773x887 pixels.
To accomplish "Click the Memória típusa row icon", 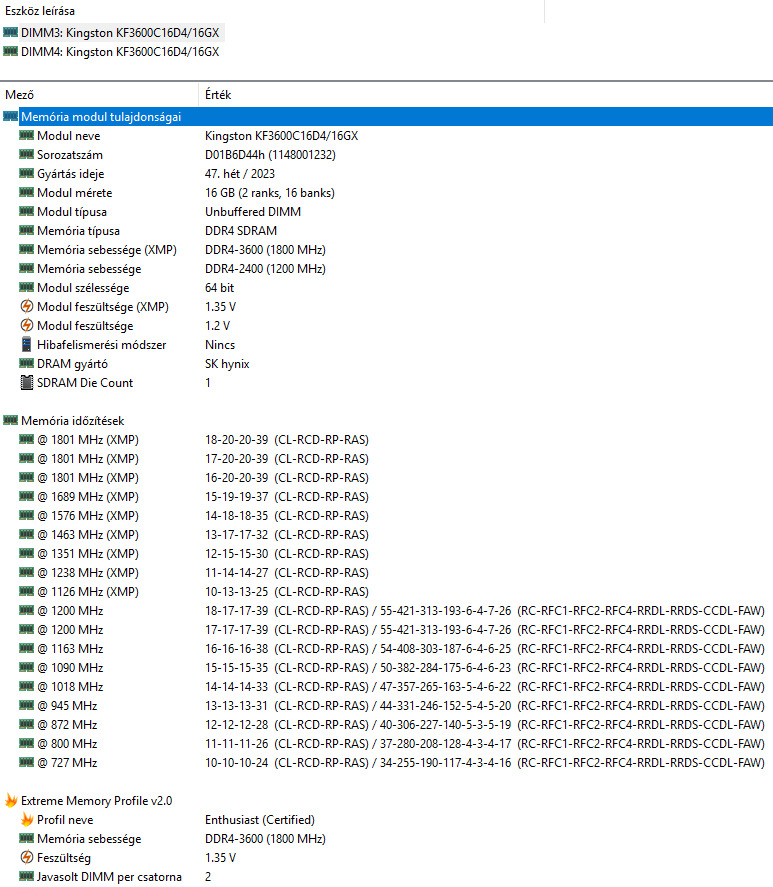I will pyautogui.click(x=26, y=230).
